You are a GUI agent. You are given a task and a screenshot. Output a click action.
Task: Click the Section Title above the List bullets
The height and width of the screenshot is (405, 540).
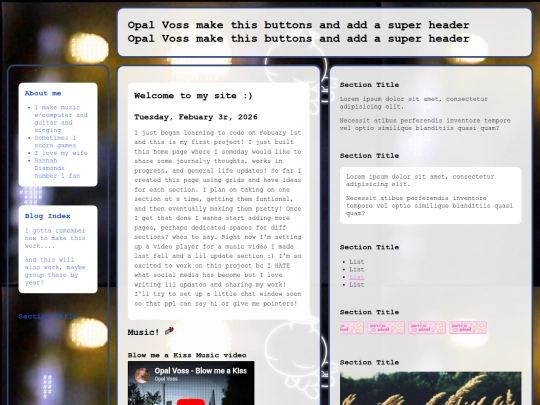(369, 247)
